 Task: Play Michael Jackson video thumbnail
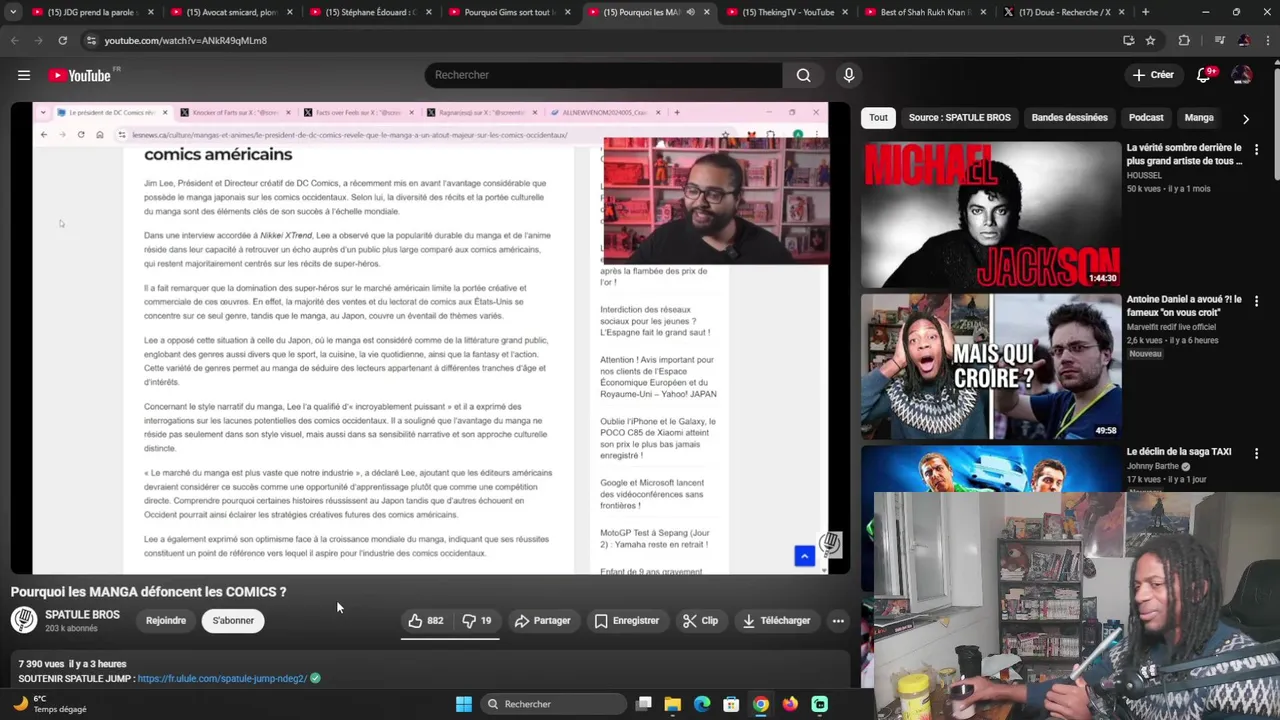point(991,215)
